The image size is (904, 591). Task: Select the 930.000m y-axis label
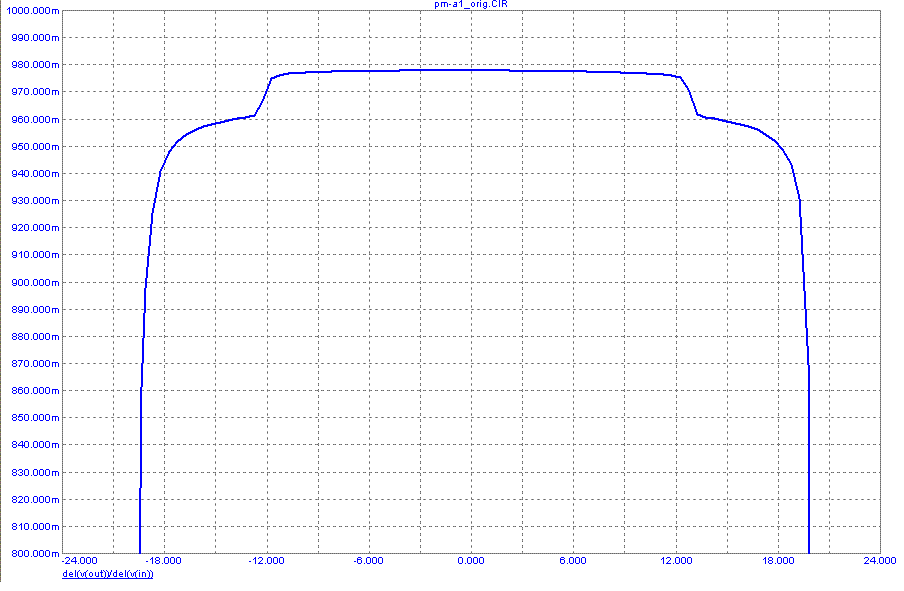pyautogui.click(x=35, y=201)
